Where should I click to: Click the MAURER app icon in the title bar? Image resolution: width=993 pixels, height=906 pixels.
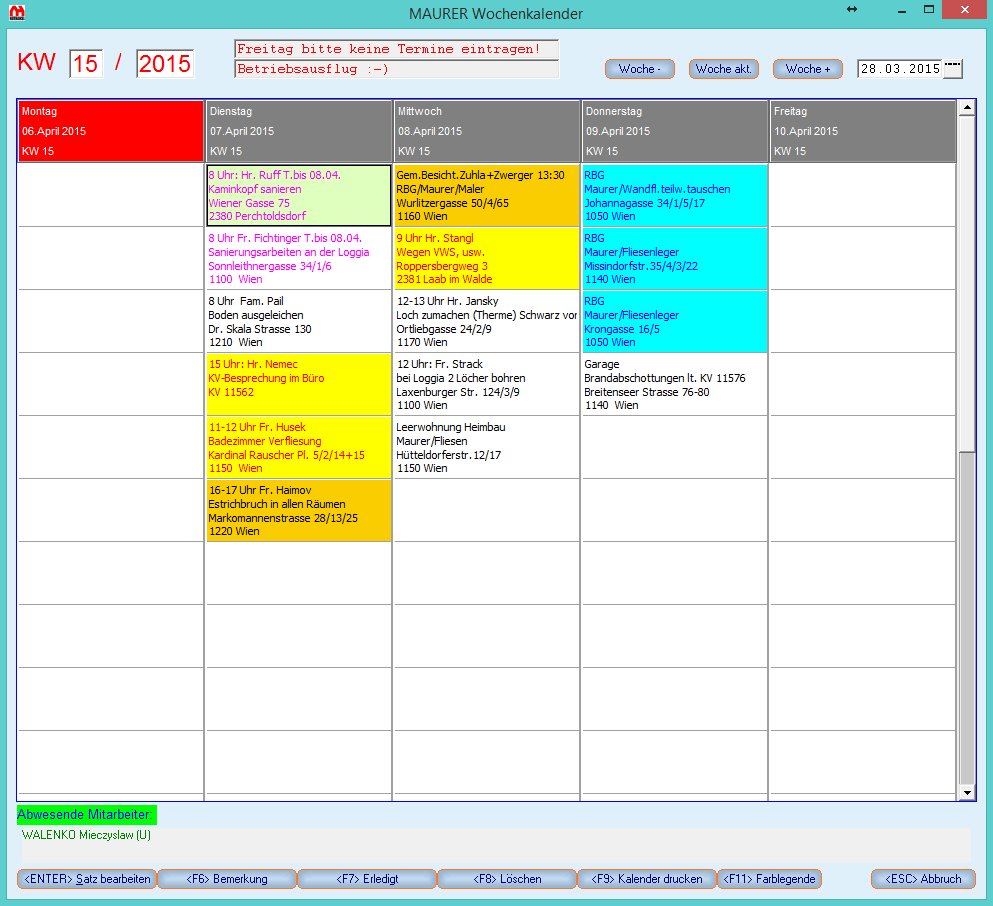point(19,13)
